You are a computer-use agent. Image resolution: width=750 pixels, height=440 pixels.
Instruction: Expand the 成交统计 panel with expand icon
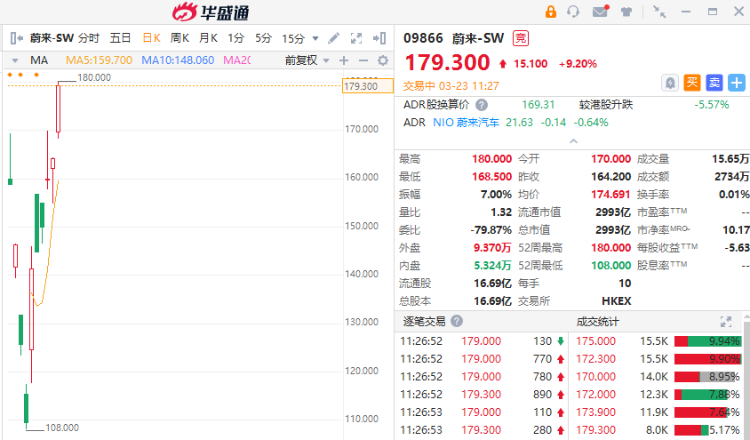[727, 322]
